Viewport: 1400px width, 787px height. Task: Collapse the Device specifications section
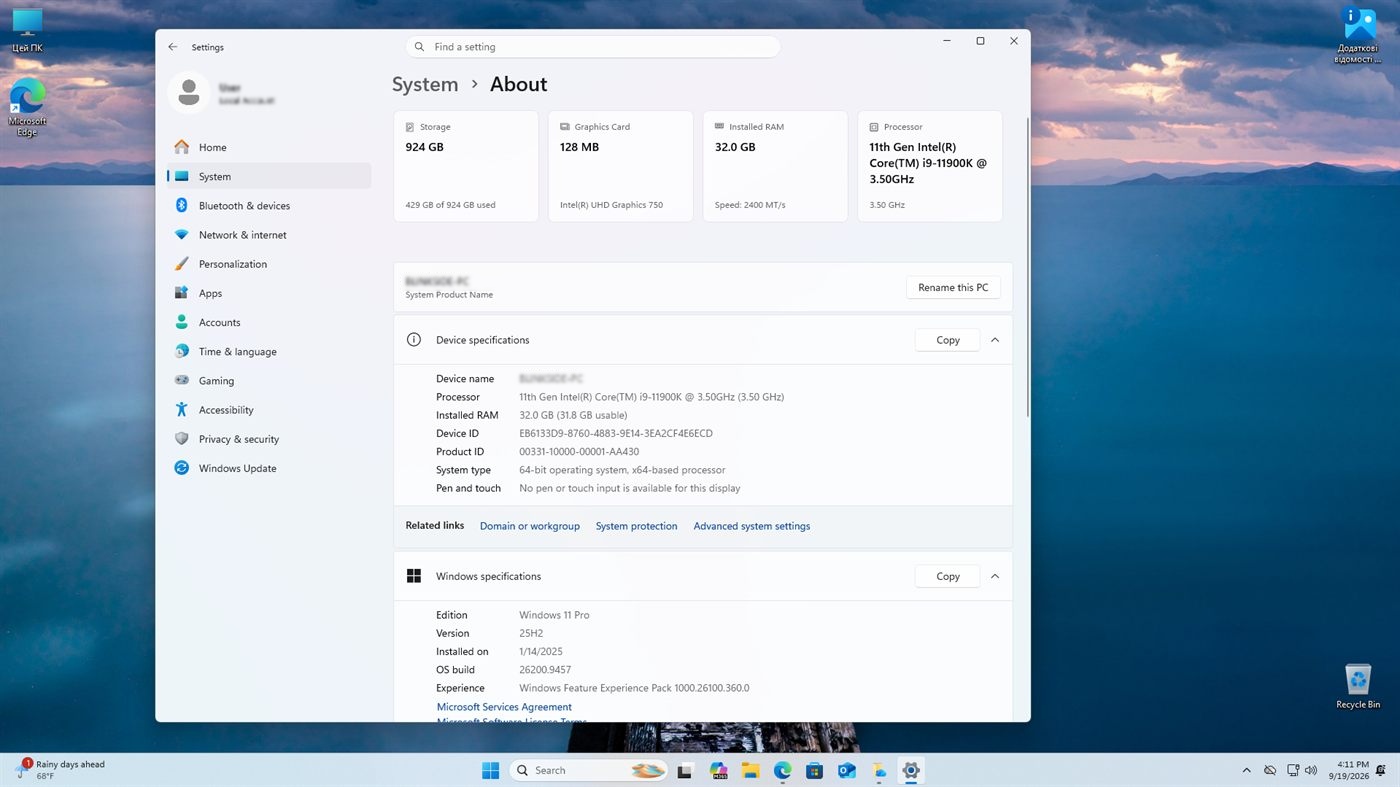click(995, 340)
